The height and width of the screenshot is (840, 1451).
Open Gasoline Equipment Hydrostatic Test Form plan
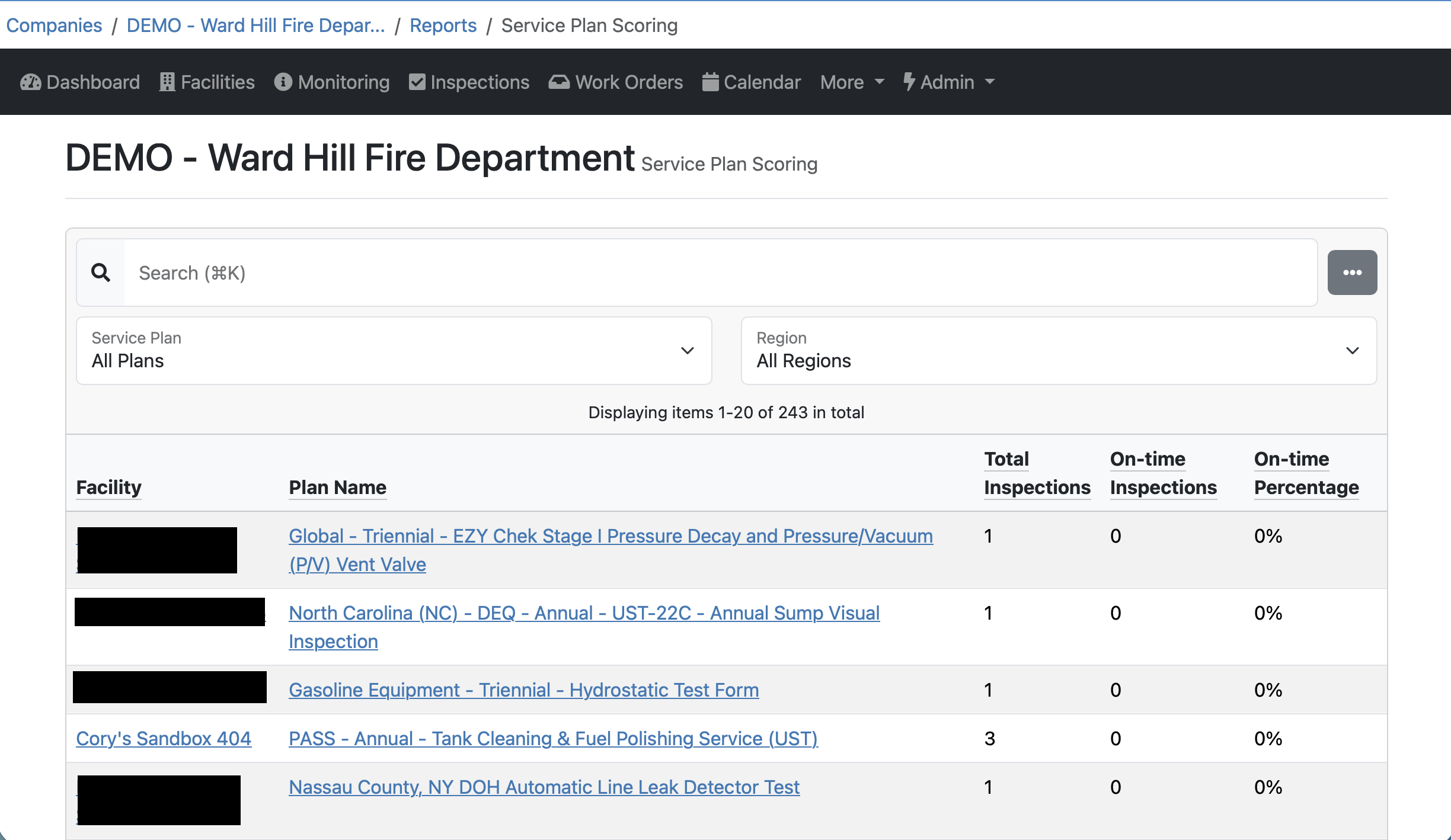[523, 690]
